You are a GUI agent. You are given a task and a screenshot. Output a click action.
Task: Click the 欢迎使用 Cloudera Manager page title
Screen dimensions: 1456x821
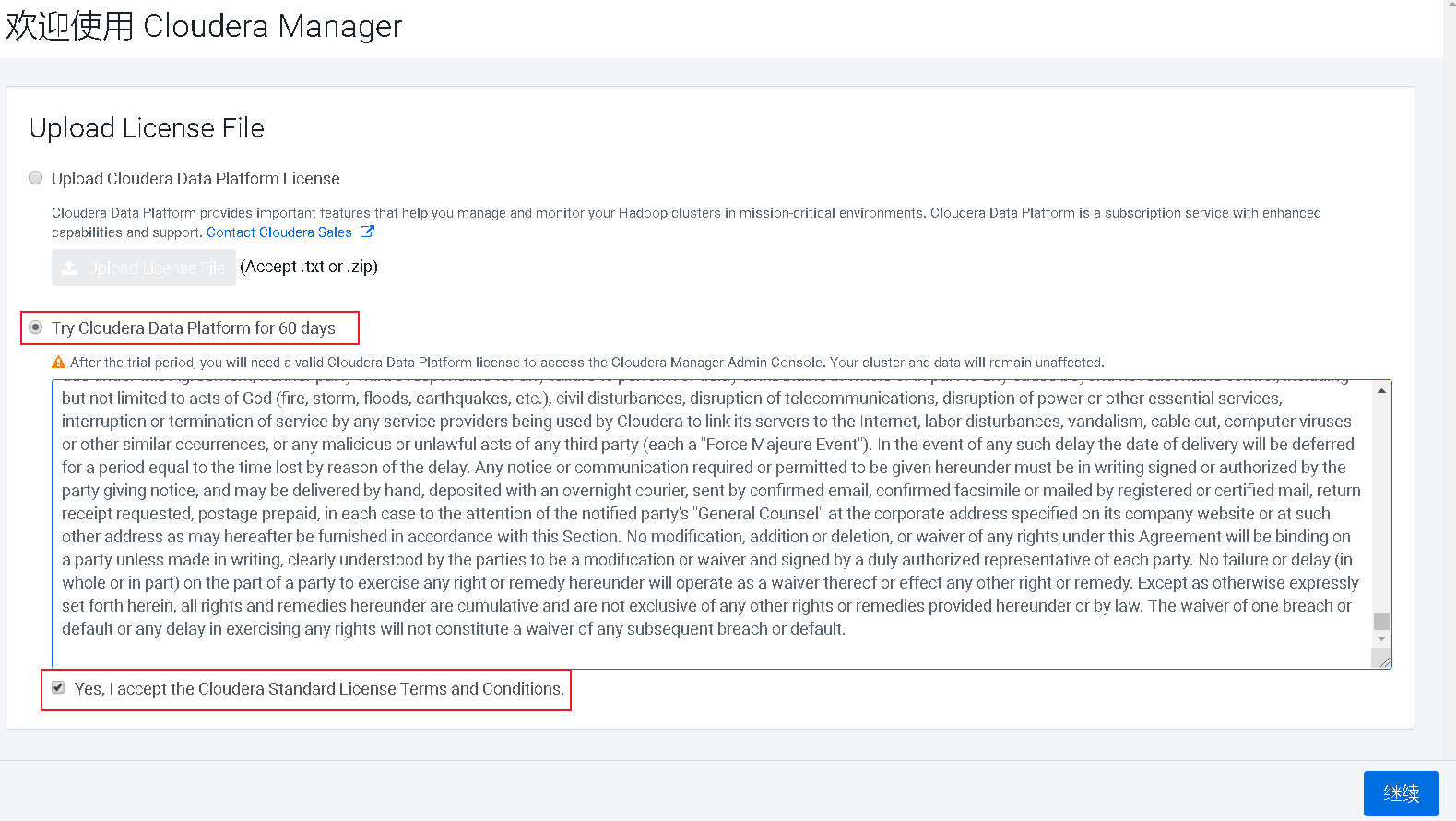(x=204, y=27)
